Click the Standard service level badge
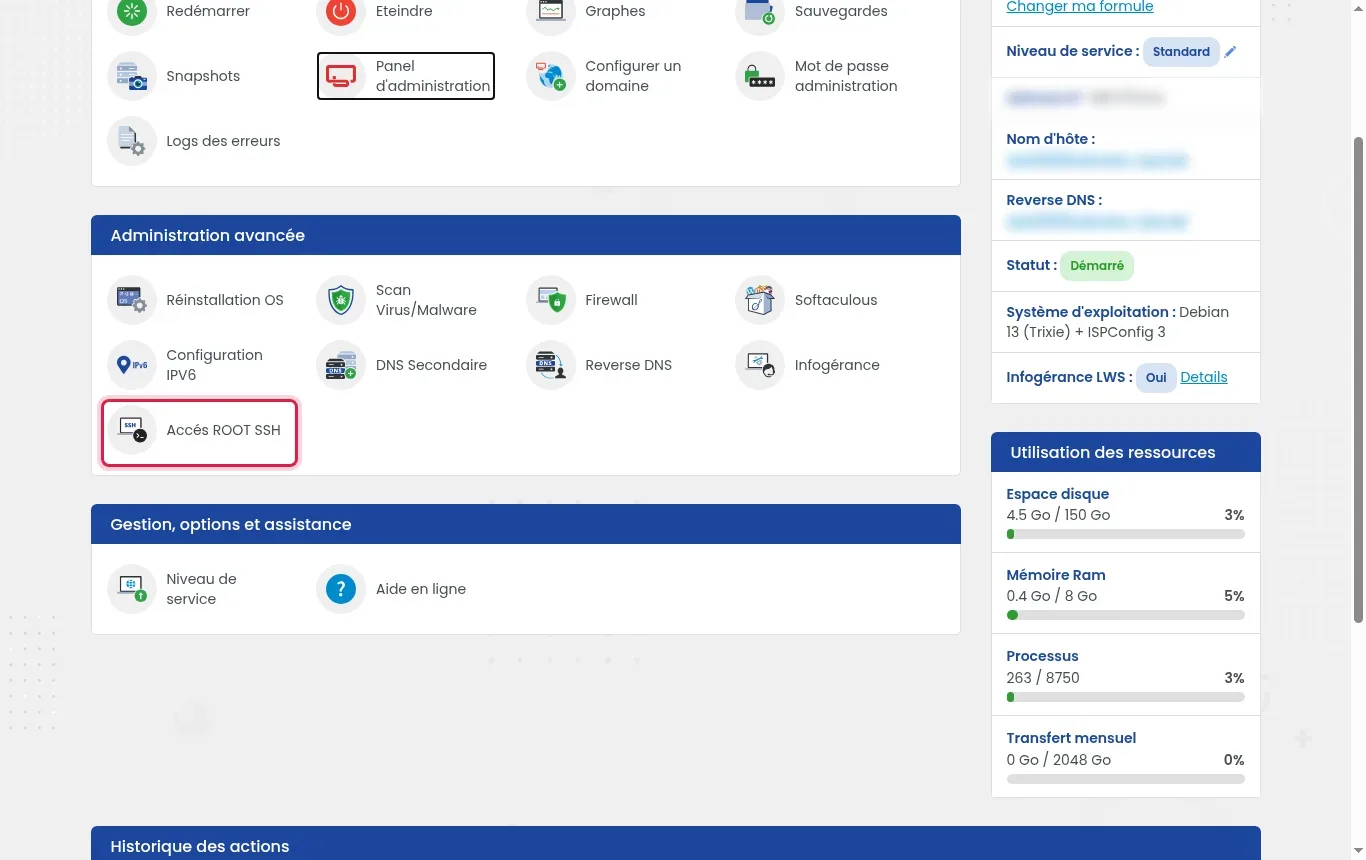The image size is (1366, 860). [x=1181, y=52]
